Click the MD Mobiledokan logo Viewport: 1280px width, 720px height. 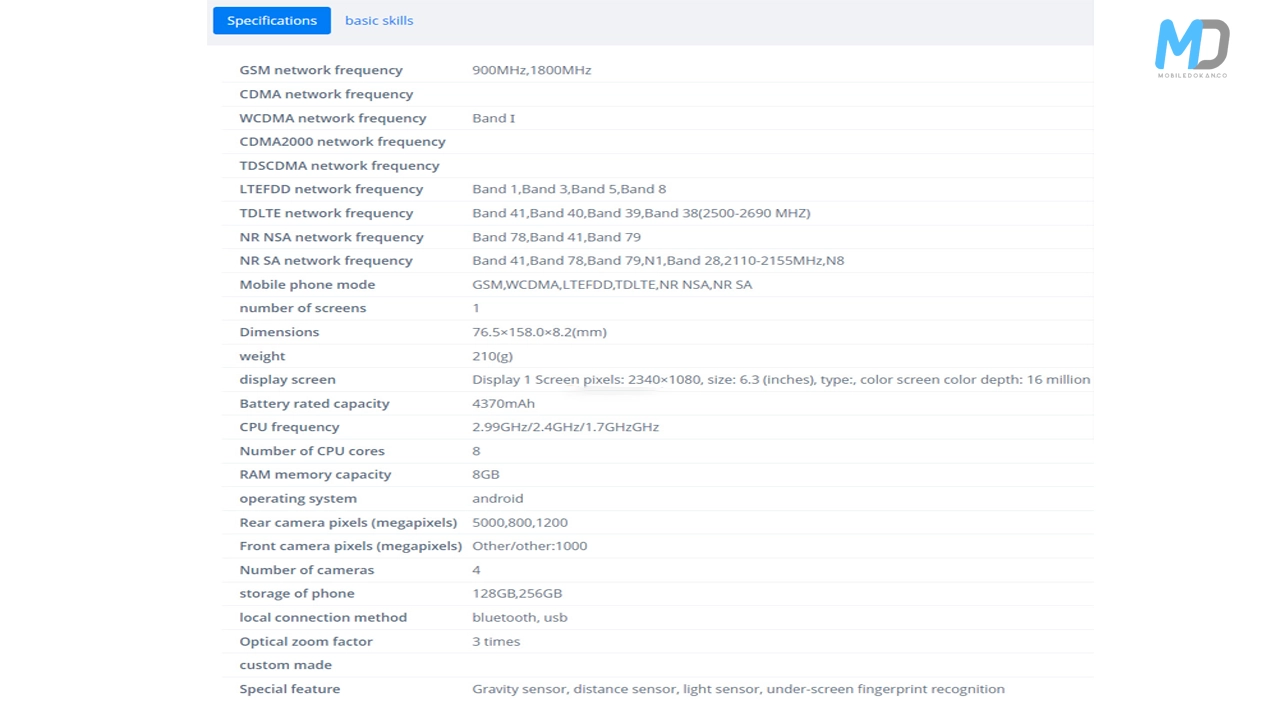point(1191,48)
